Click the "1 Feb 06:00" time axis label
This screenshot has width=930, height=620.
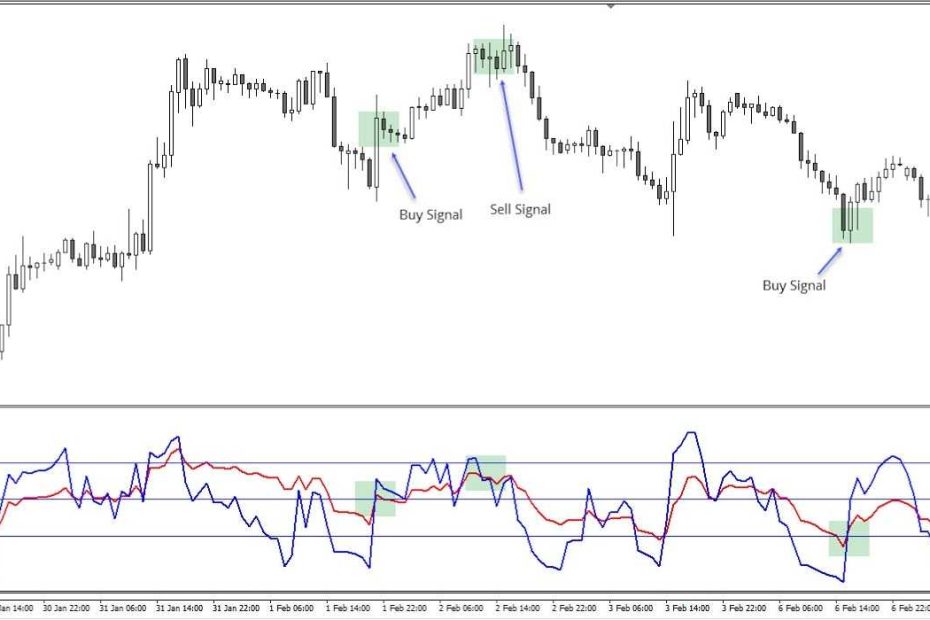click(291, 607)
